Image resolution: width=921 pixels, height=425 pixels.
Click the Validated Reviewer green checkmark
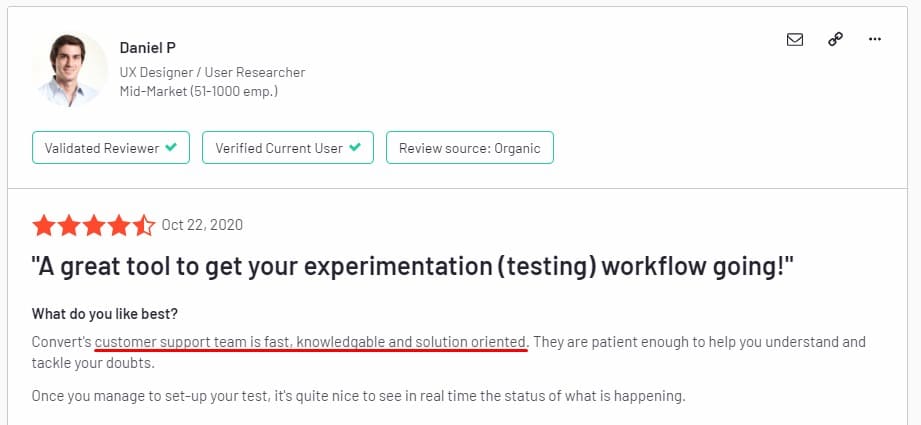click(x=171, y=148)
